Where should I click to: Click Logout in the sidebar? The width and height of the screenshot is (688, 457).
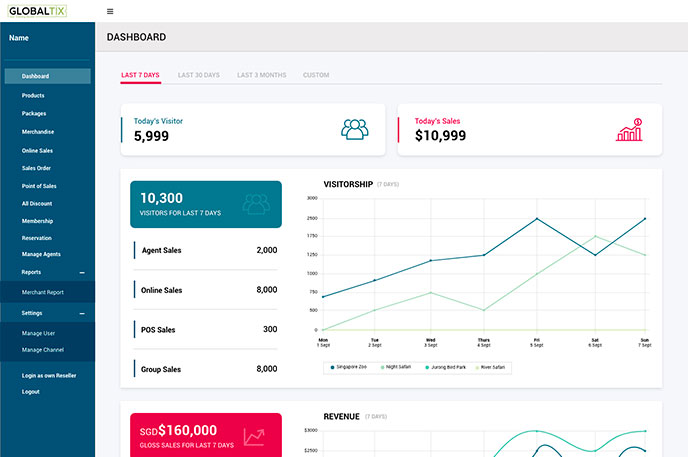[x=31, y=392]
